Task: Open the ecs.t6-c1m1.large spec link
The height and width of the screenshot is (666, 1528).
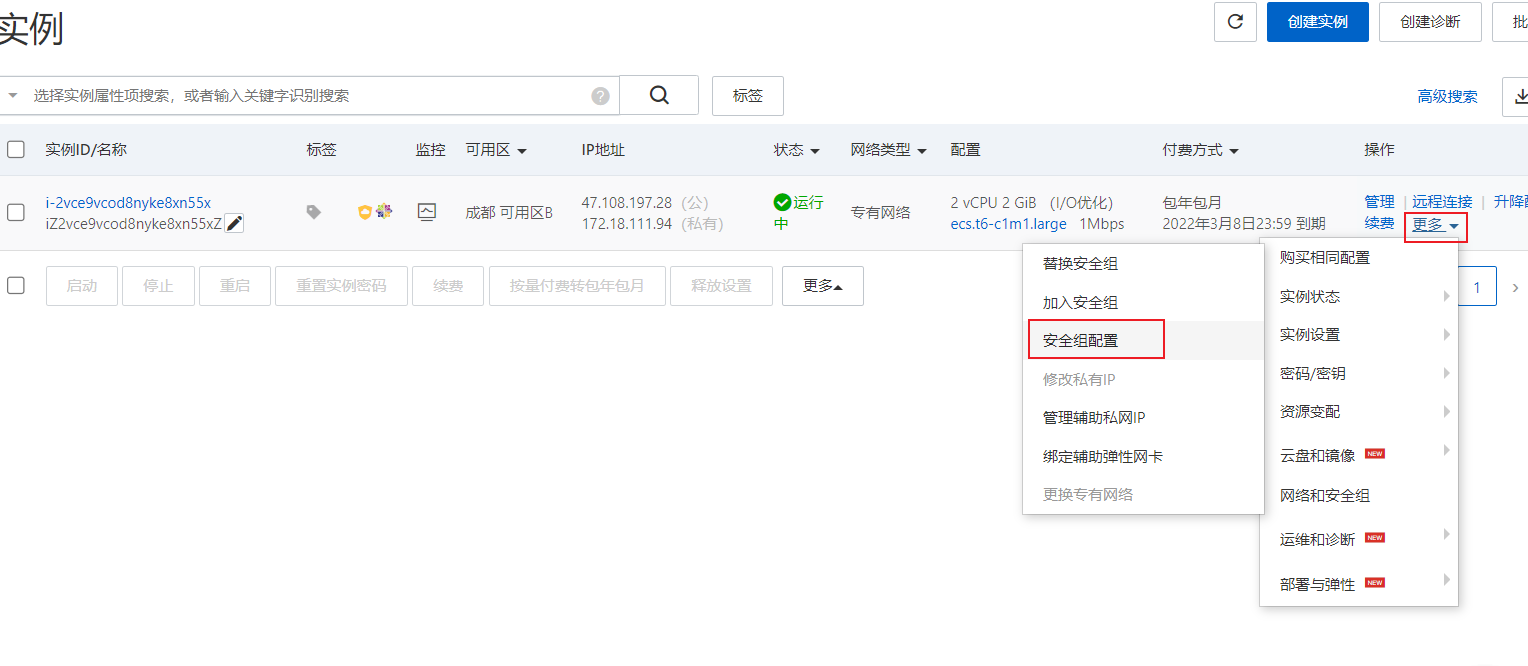Action: point(1008,223)
